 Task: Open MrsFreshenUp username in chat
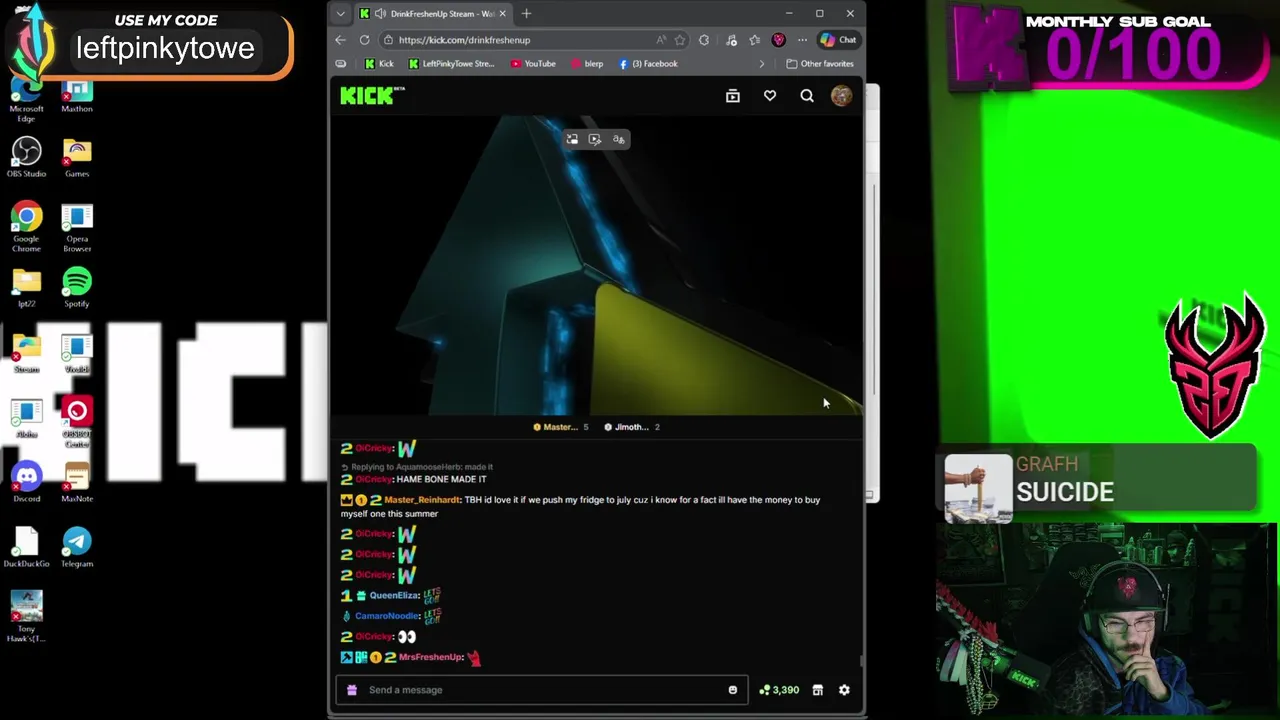(x=431, y=657)
